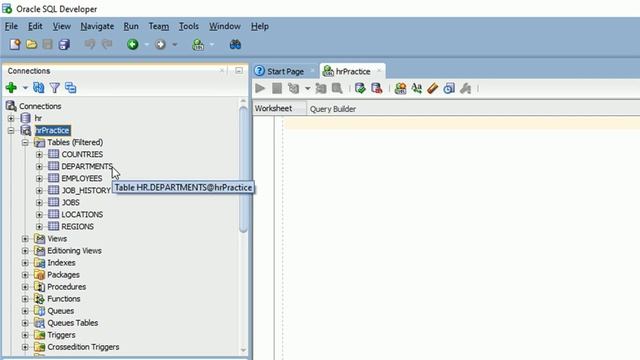640x360 pixels.
Task: Click the Save All icon
Action: (64, 44)
